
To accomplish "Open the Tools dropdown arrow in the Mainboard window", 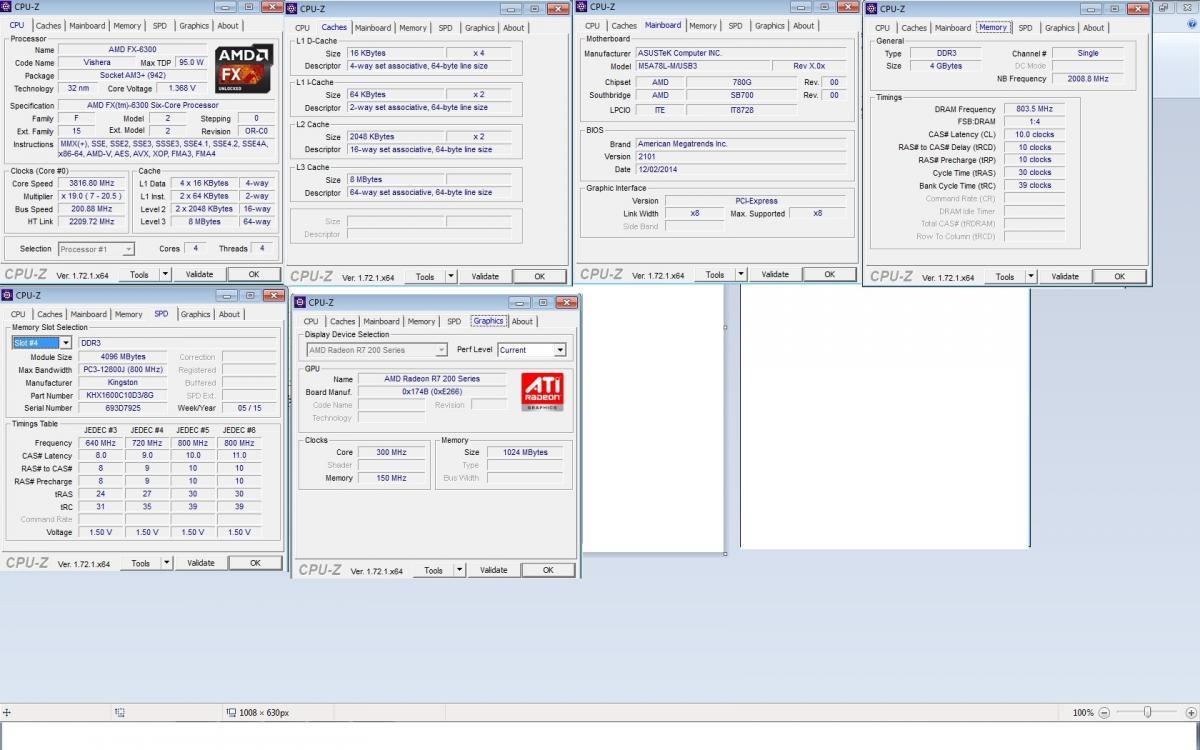I will point(740,274).
